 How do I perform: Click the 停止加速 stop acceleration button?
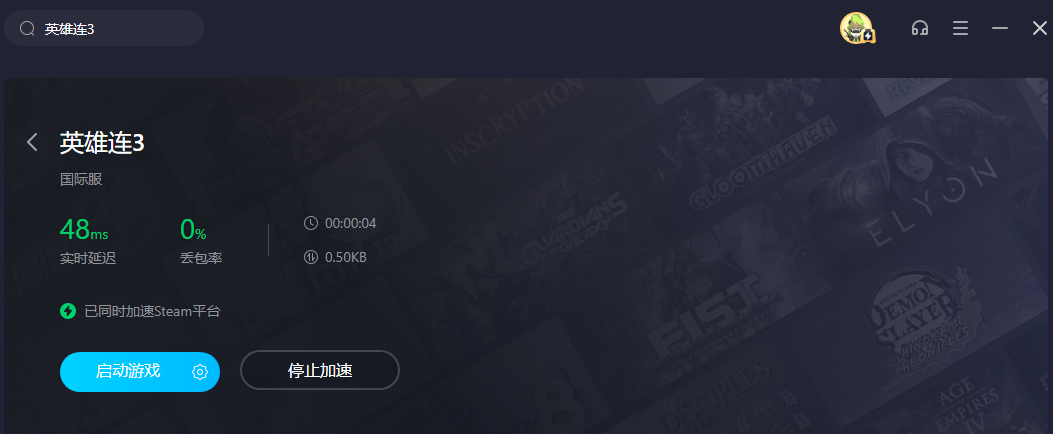click(320, 370)
